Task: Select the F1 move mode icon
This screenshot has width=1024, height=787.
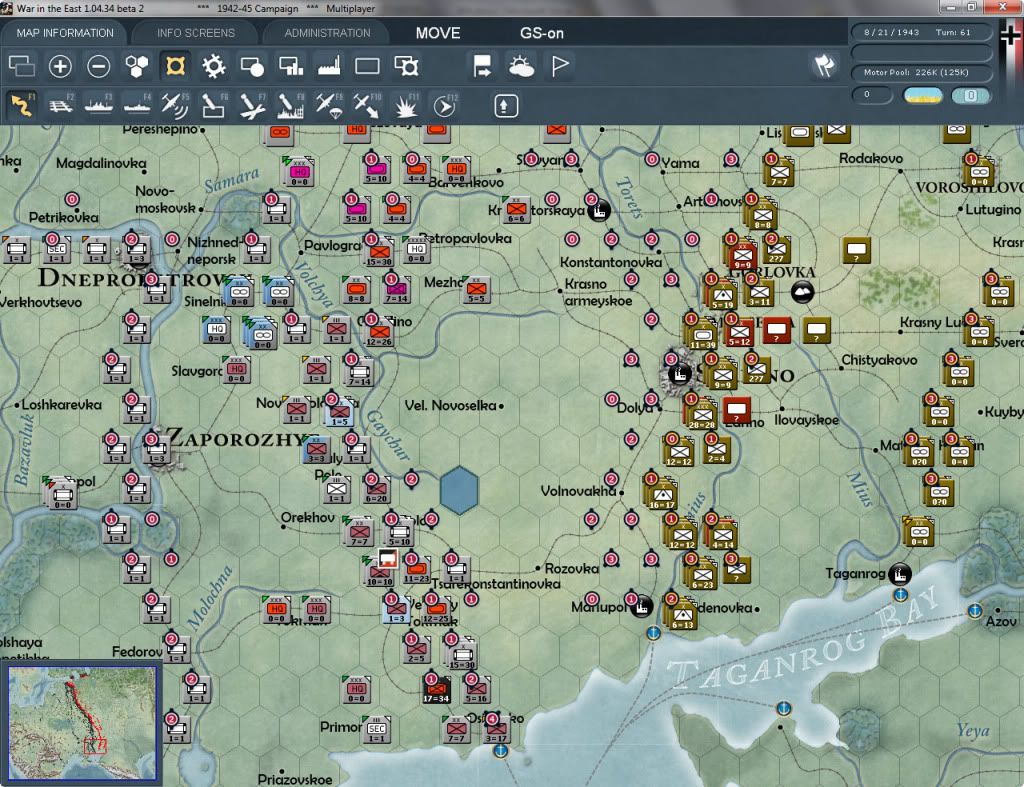Action: pyautogui.click(x=22, y=105)
